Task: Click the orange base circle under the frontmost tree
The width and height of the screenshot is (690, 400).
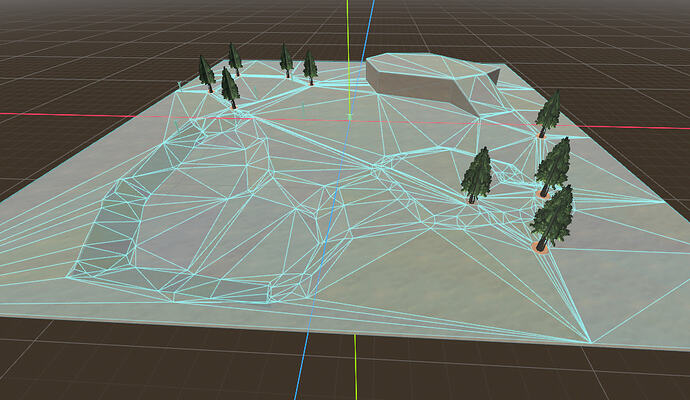Action: [540, 248]
